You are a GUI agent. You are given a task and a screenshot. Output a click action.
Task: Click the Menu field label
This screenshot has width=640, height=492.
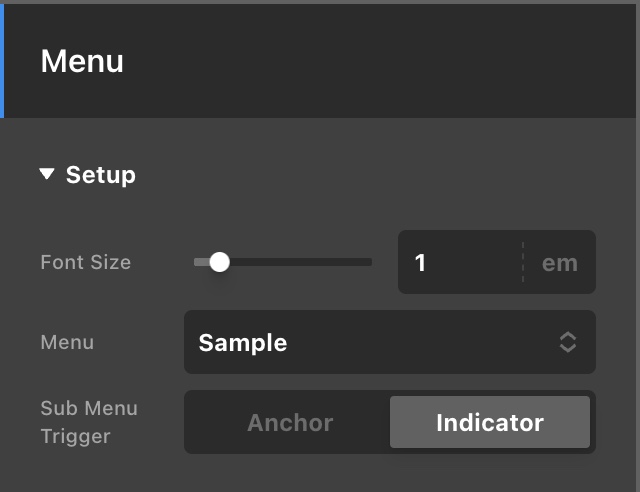coord(67,342)
